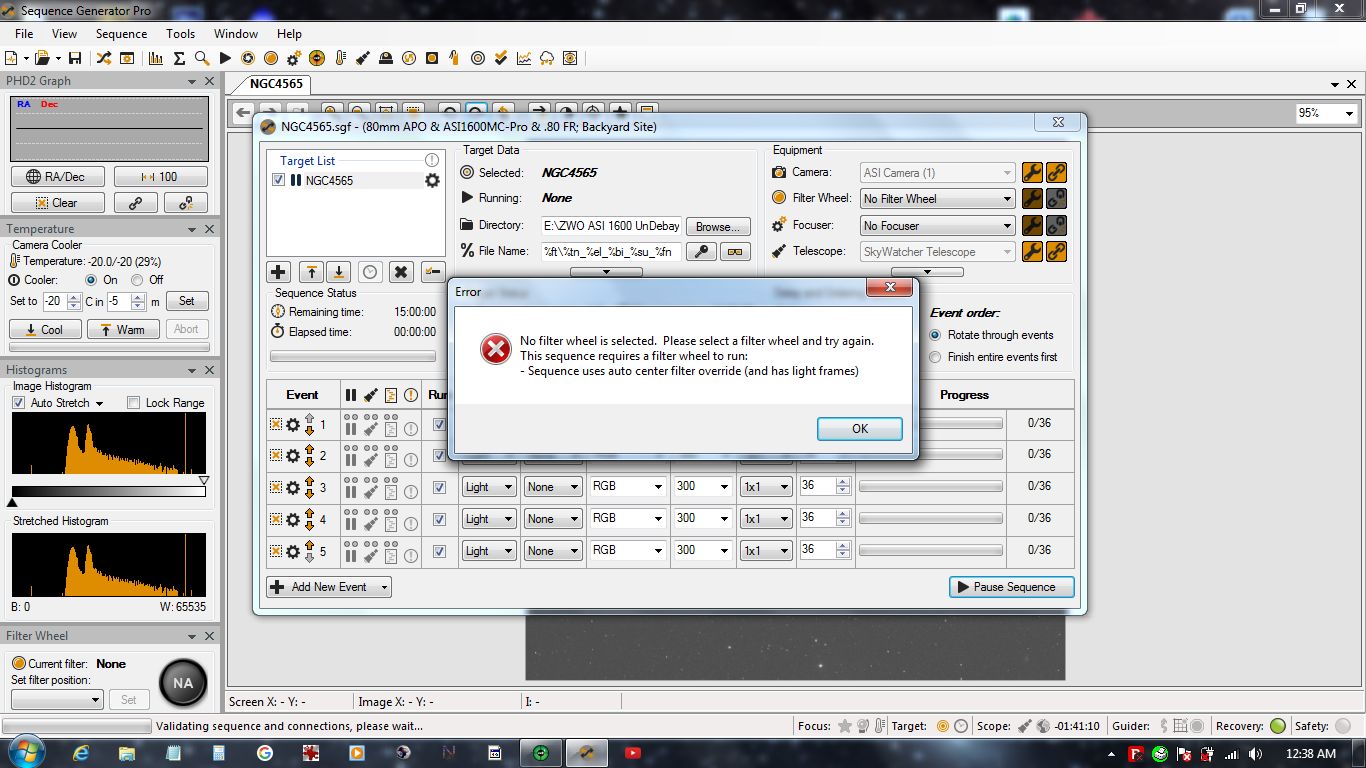Click the Browse button for Directory
The width and height of the screenshot is (1366, 768).
(x=718, y=227)
